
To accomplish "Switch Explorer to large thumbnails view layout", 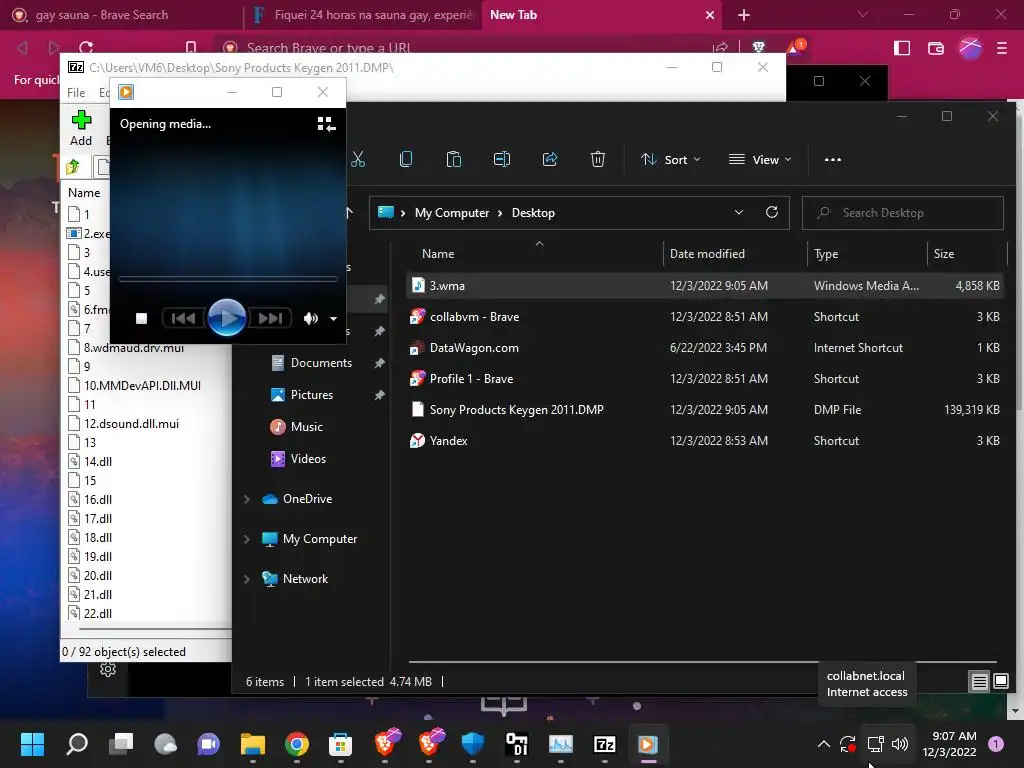I will (1000, 682).
